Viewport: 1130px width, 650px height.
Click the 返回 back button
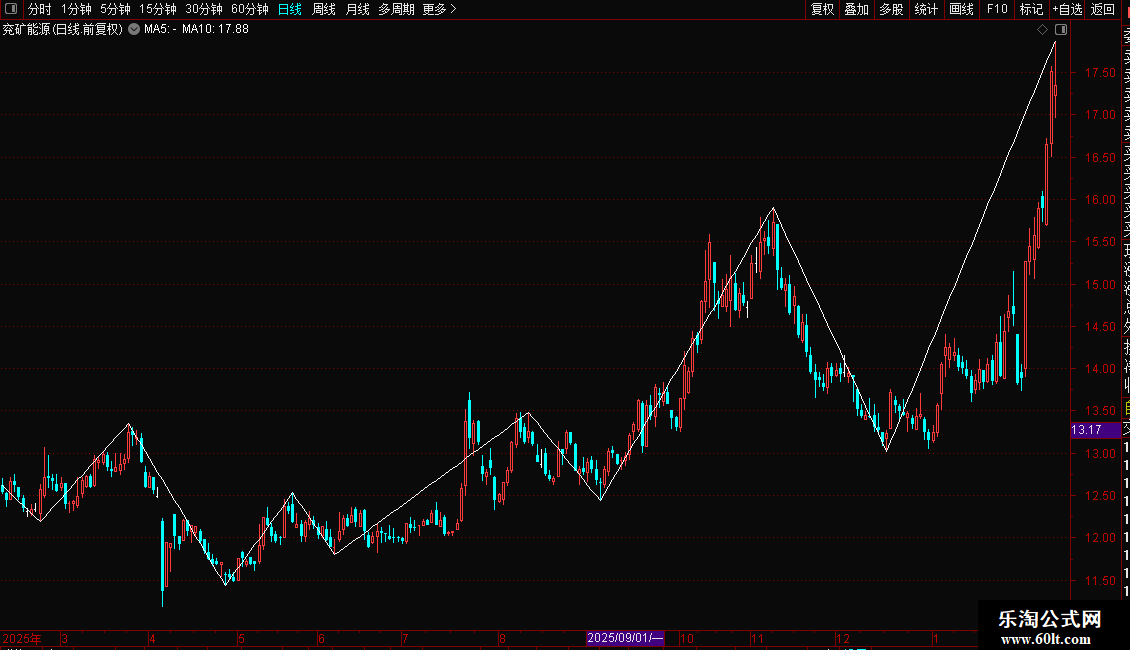coord(1103,9)
